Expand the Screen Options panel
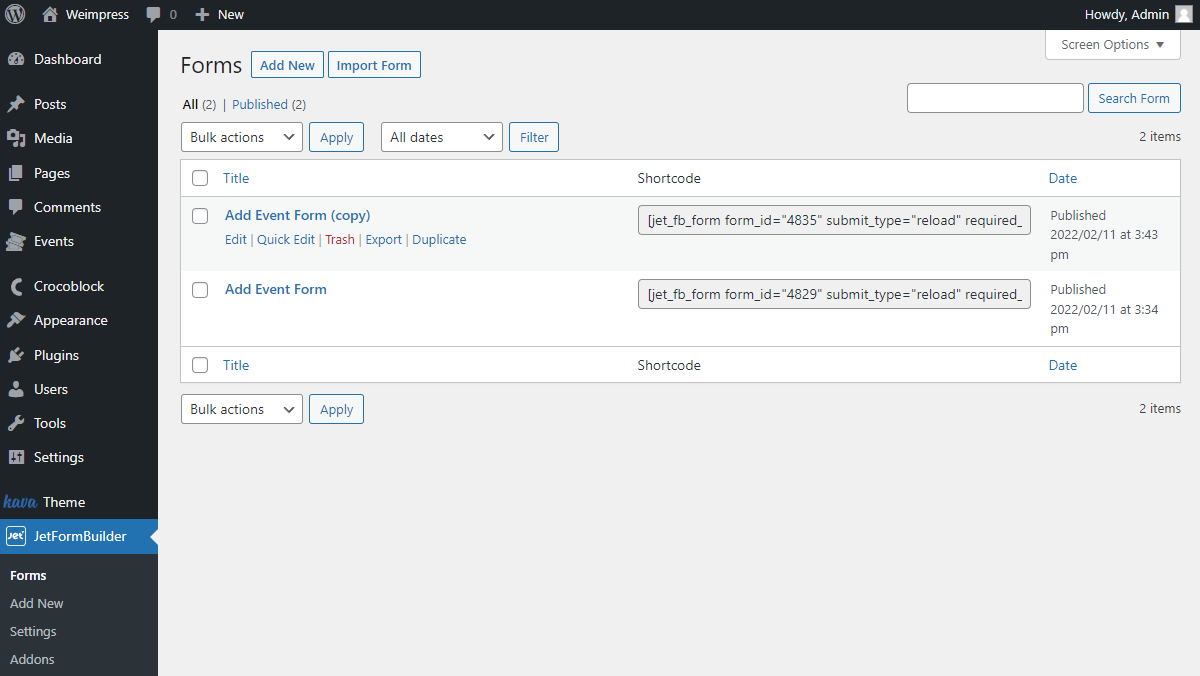Screen dimensions: 1200x676 1112,44
